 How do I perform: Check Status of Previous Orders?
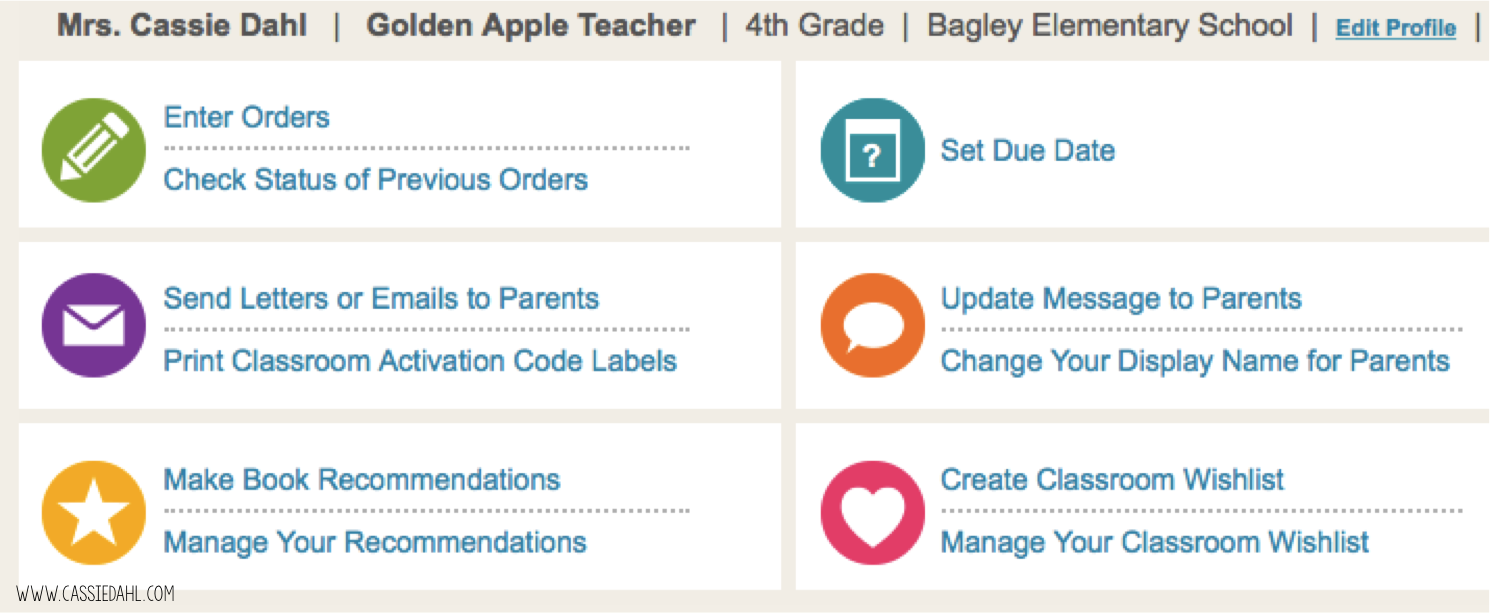point(376,180)
